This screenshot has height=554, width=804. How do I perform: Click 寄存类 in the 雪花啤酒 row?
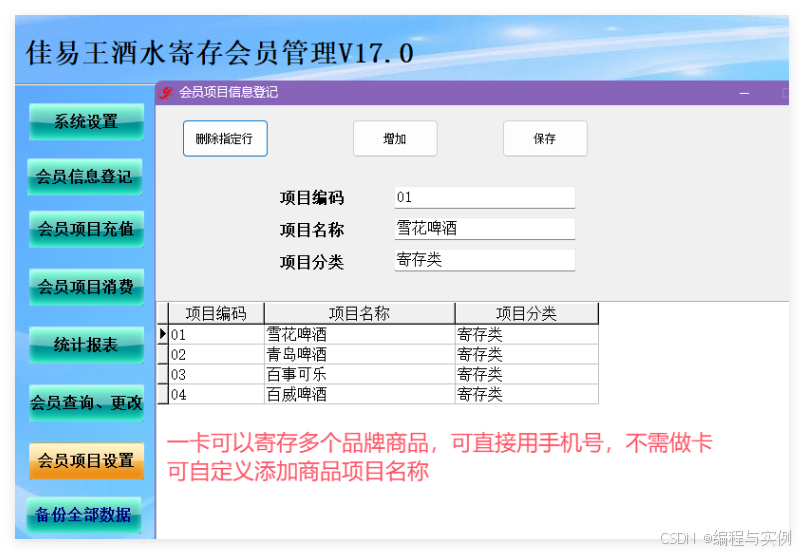point(527,334)
